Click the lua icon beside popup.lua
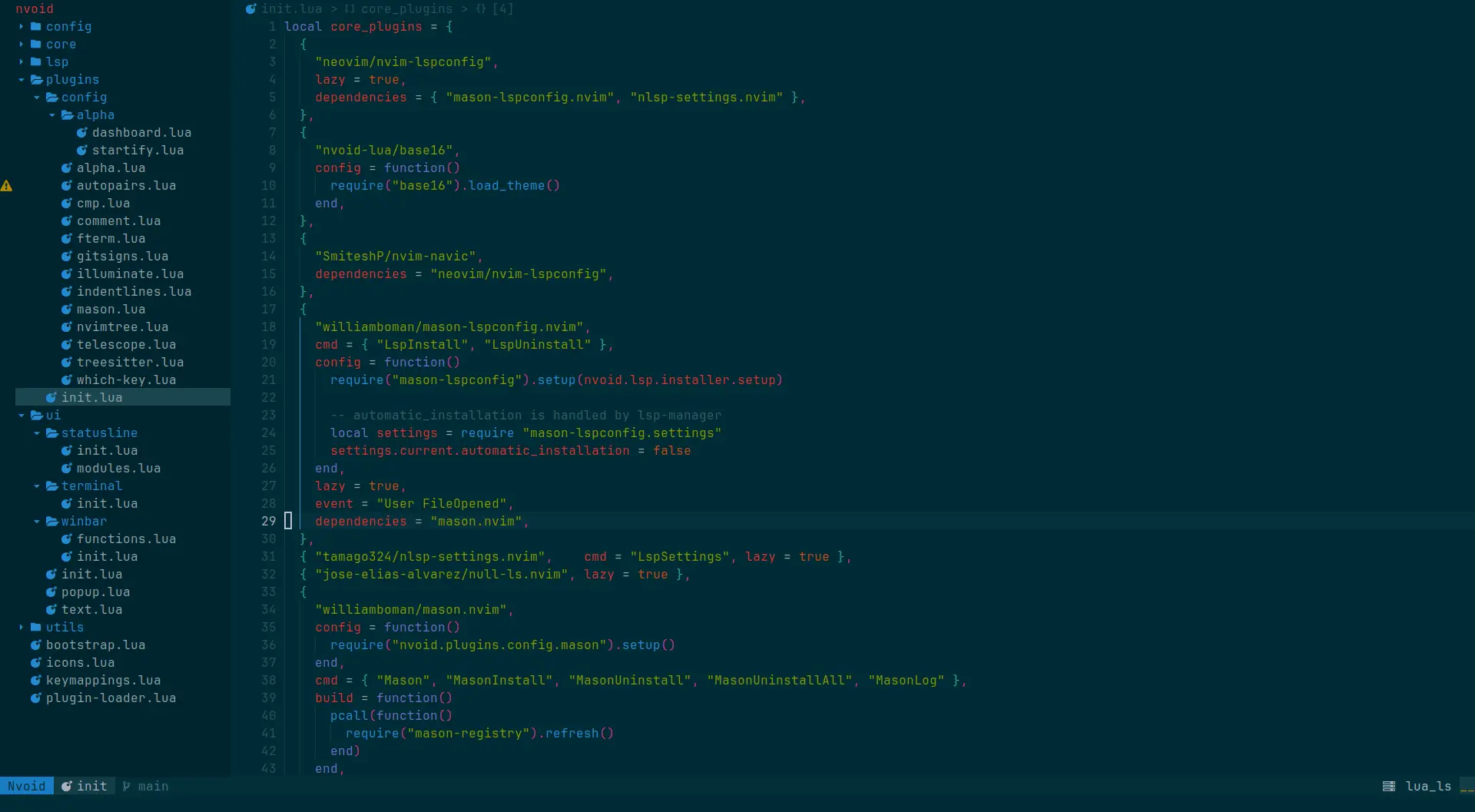This screenshot has height=812, width=1475. [51, 592]
